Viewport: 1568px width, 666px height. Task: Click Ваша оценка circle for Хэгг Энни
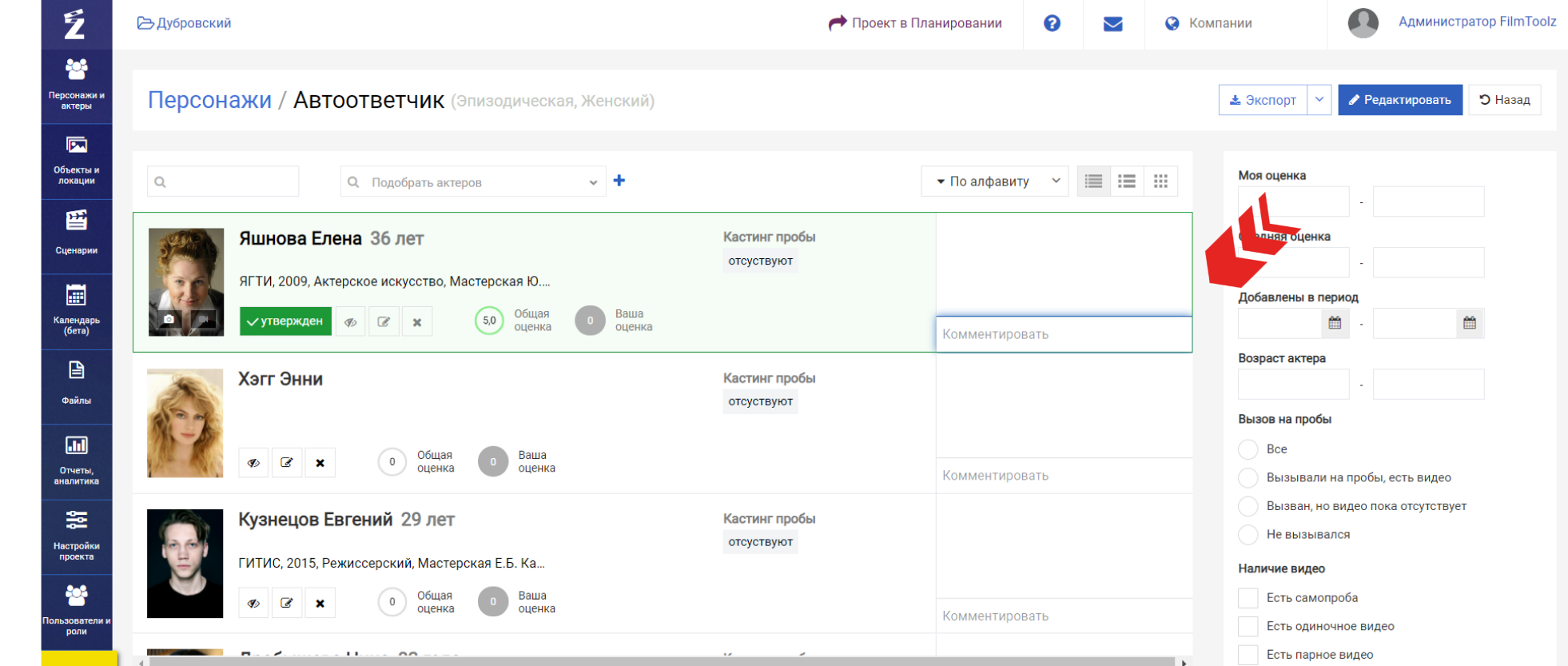[x=493, y=461]
